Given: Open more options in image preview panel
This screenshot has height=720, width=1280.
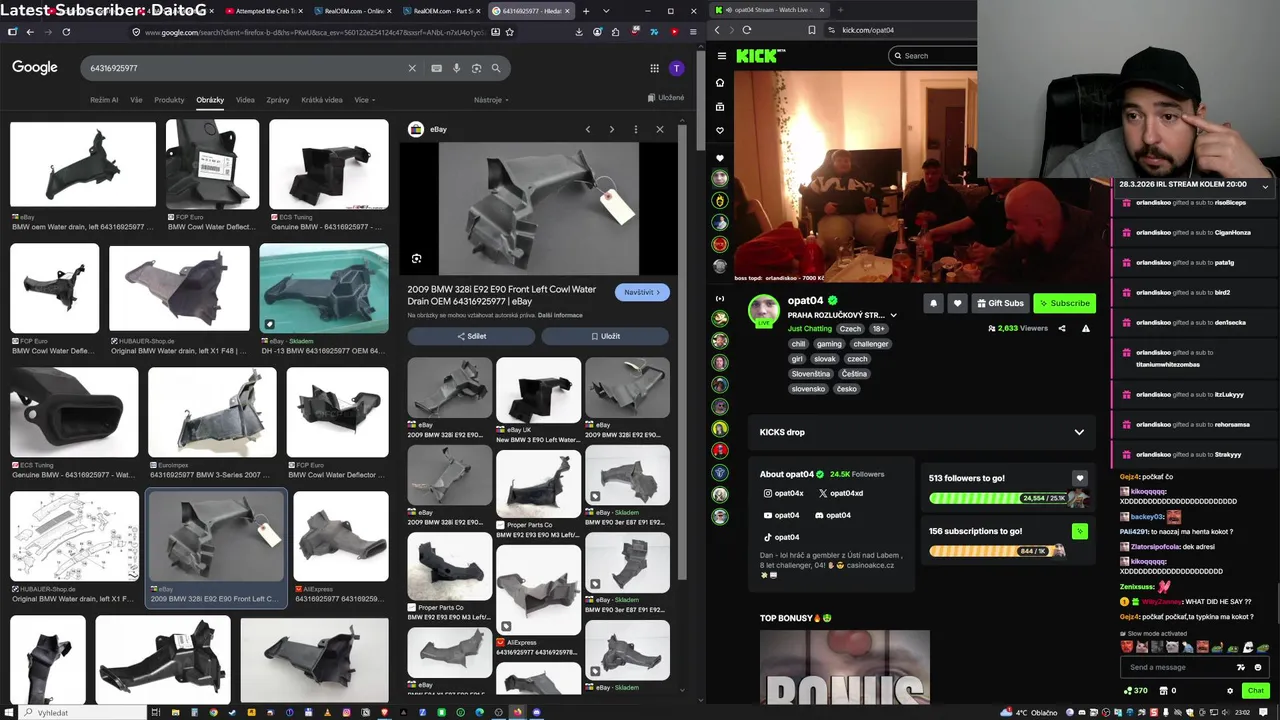Looking at the screenshot, I should click(636, 129).
